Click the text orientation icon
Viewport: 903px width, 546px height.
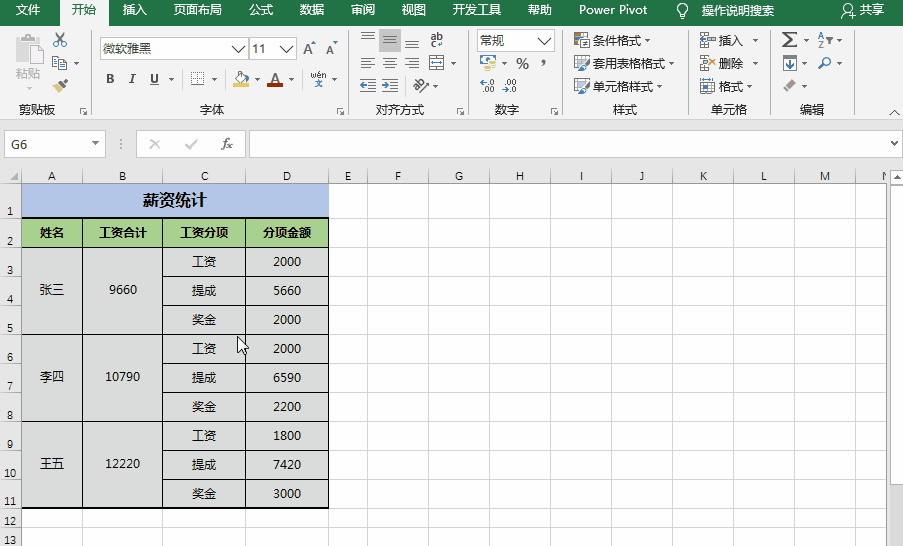point(421,86)
